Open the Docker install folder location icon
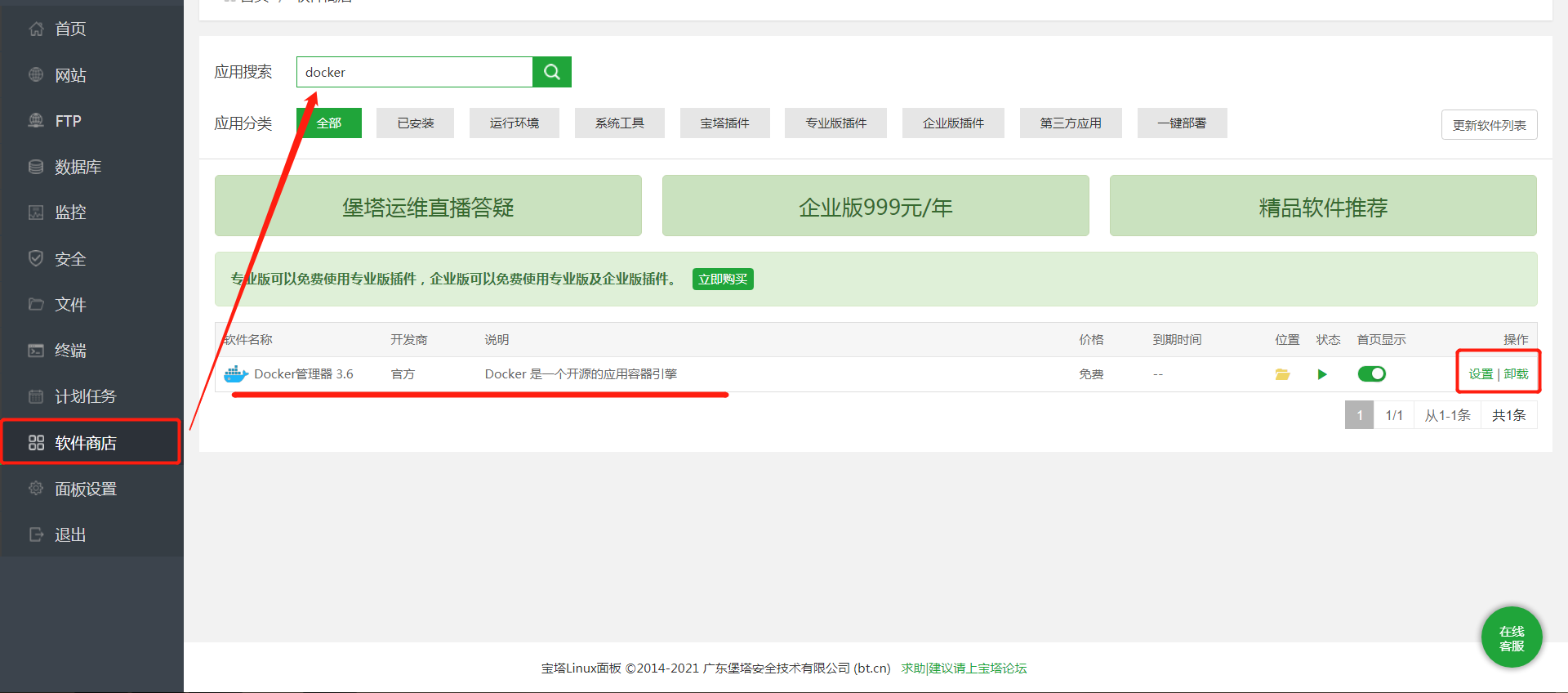 1283,374
